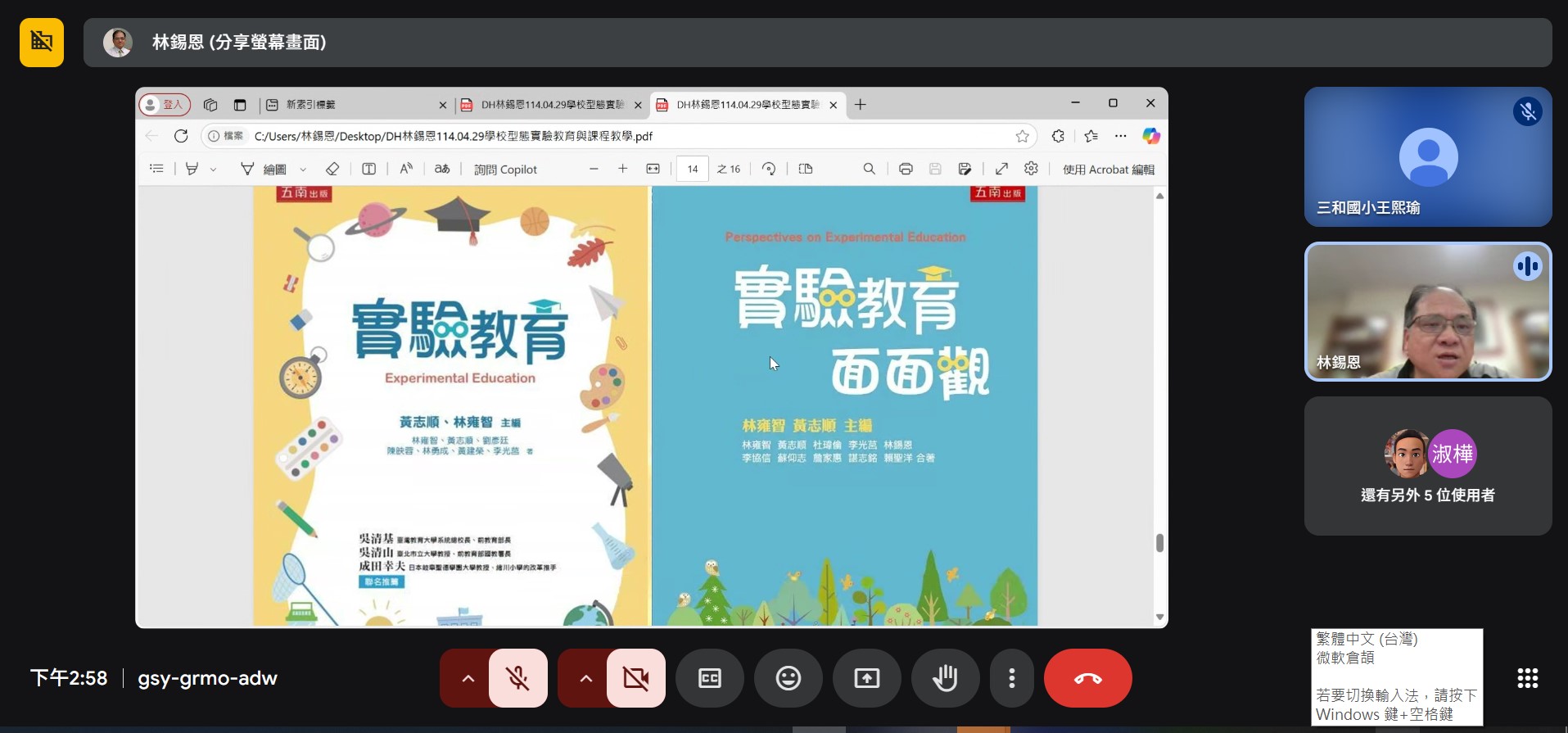Leave the call with red hang-up button

point(1088,678)
